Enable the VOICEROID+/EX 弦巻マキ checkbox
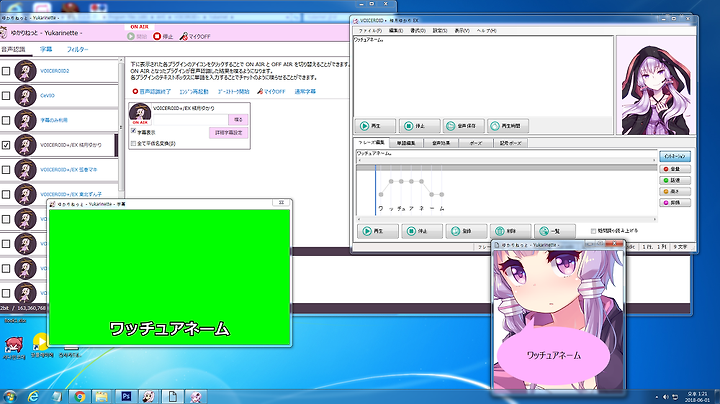The height and width of the screenshot is (404, 720). (x=6, y=170)
